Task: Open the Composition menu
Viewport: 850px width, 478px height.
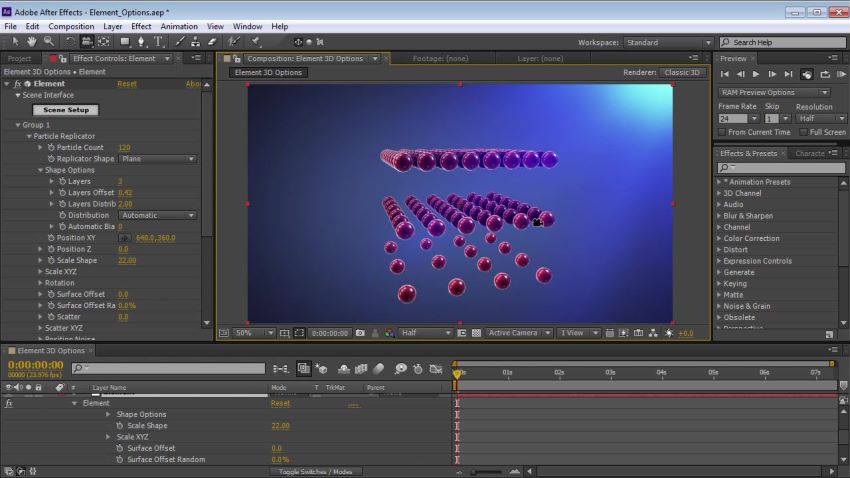Action: [x=71, y=26]
